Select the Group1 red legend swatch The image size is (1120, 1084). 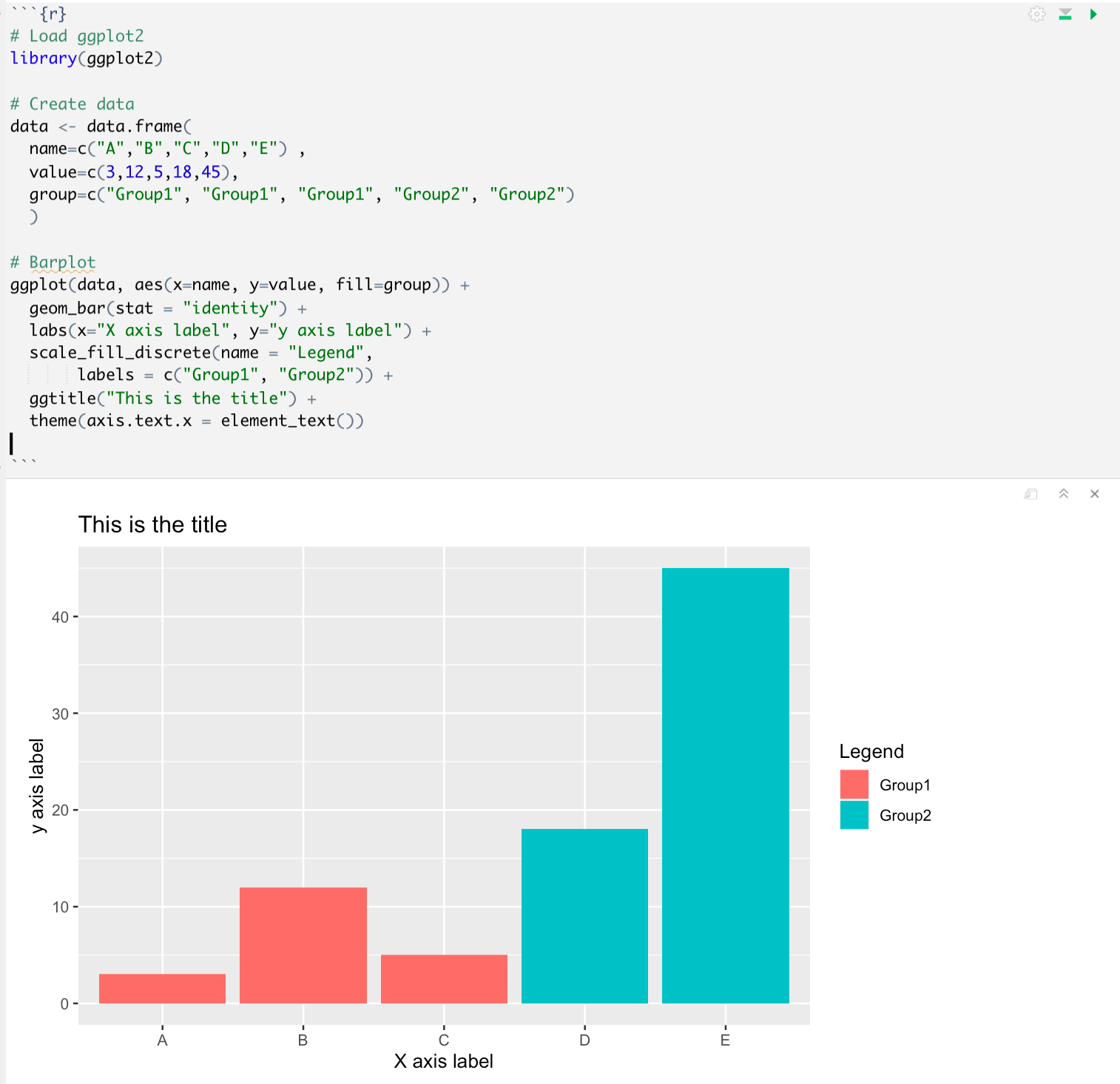[x=853, y=785]
